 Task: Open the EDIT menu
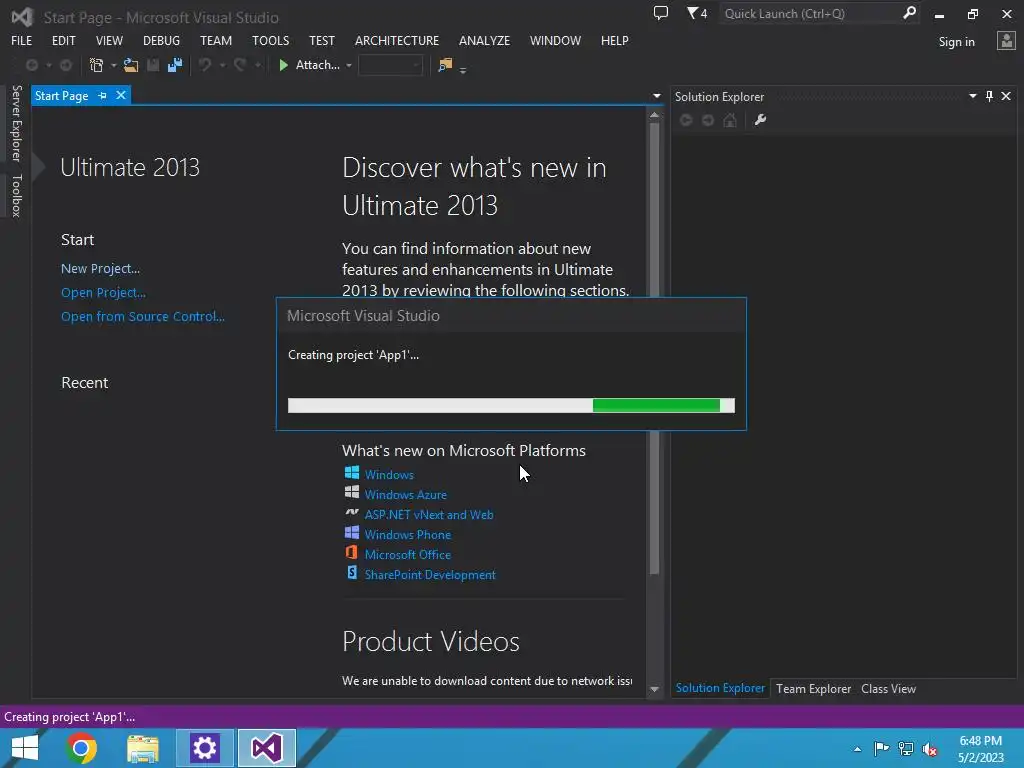click(x=64, y=40)
